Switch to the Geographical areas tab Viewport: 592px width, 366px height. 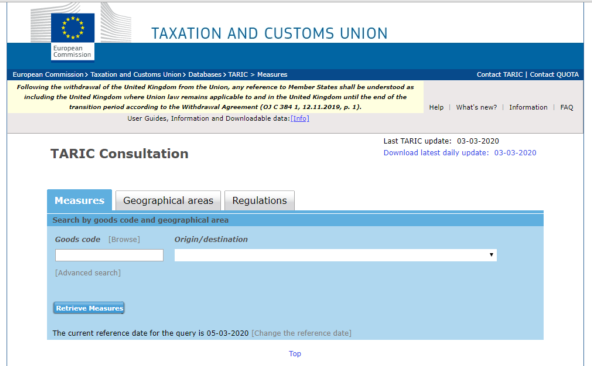click(168, 200)
